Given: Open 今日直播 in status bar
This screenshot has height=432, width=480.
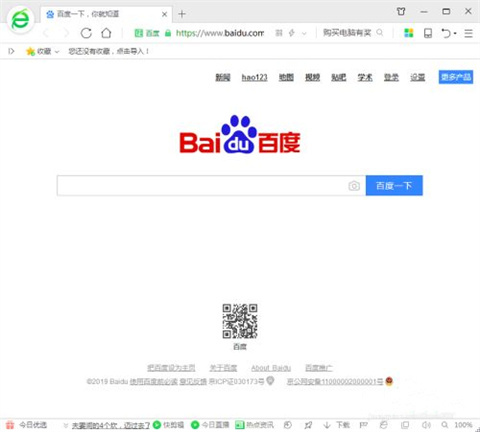Looking at the screenshot, I should [210, 425].
